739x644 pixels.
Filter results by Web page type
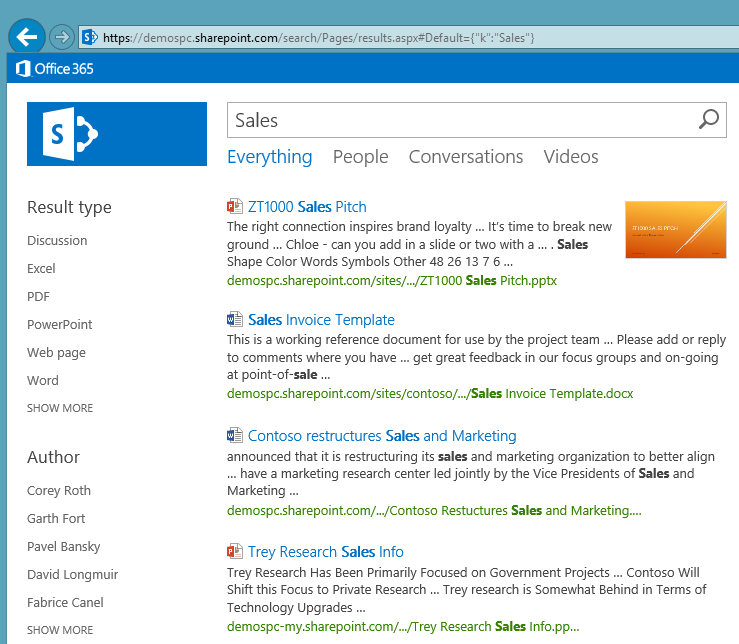[56, 353]
